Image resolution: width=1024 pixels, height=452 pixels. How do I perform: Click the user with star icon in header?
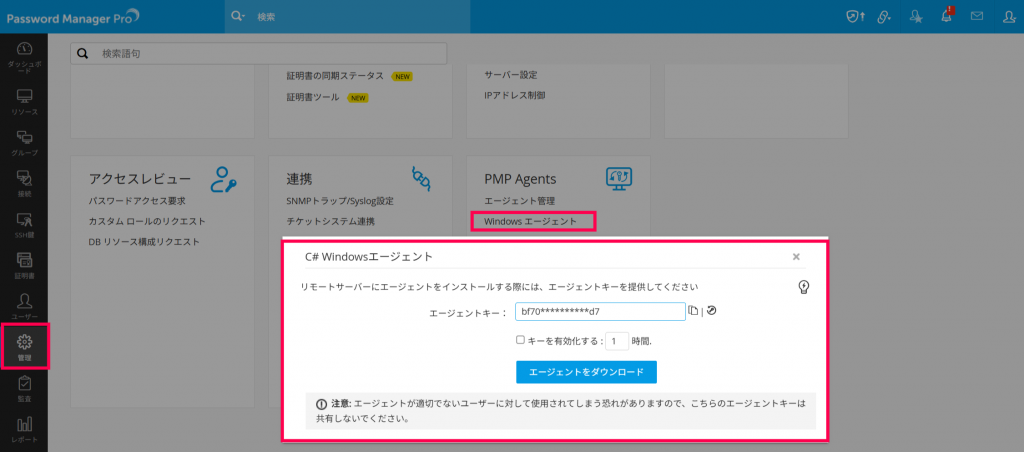[916, 17]
